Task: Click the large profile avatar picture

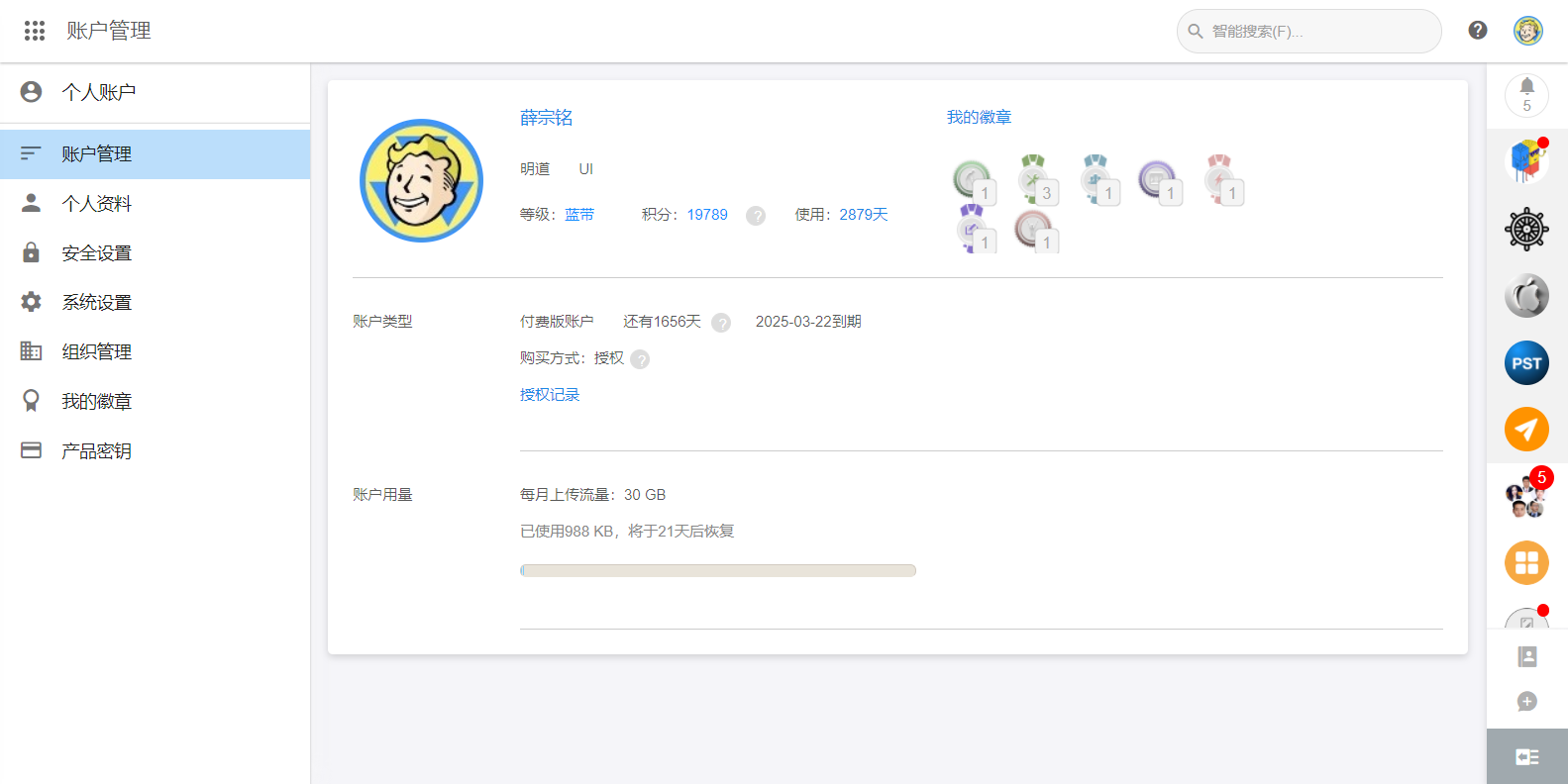Action: coord(421,180)
